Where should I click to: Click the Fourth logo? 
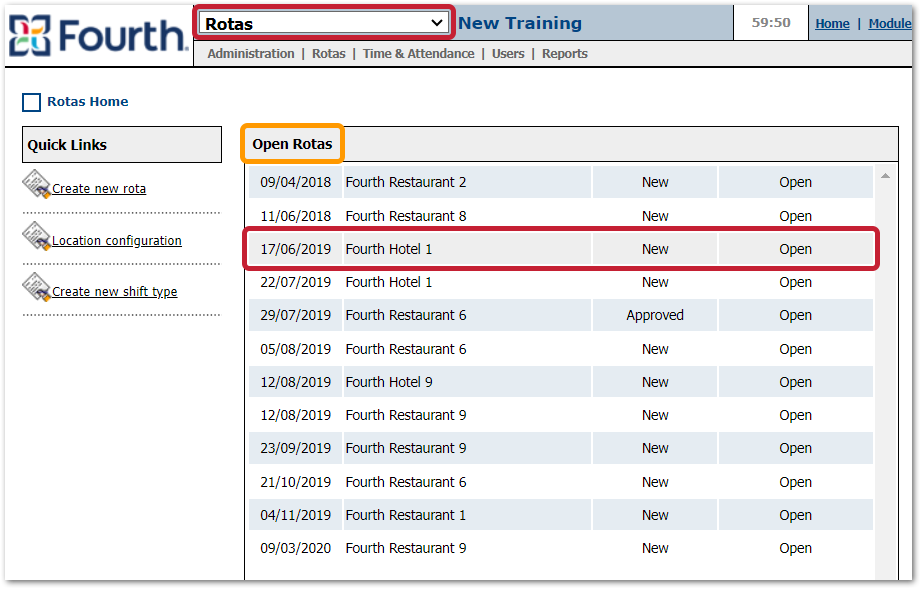point(98,36)
